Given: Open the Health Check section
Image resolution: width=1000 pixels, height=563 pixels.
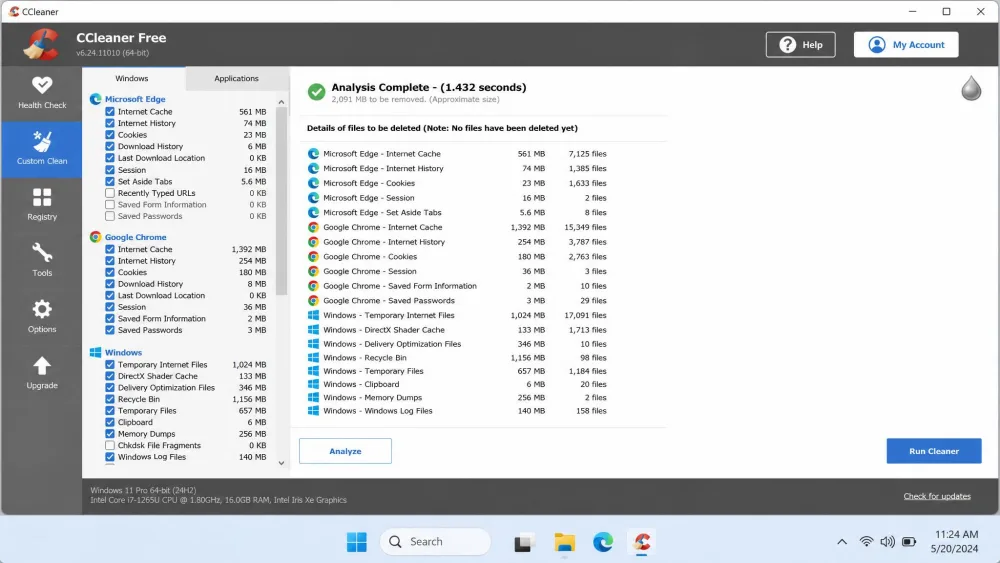Looking at the screenshot, I should tap(42, 93).
